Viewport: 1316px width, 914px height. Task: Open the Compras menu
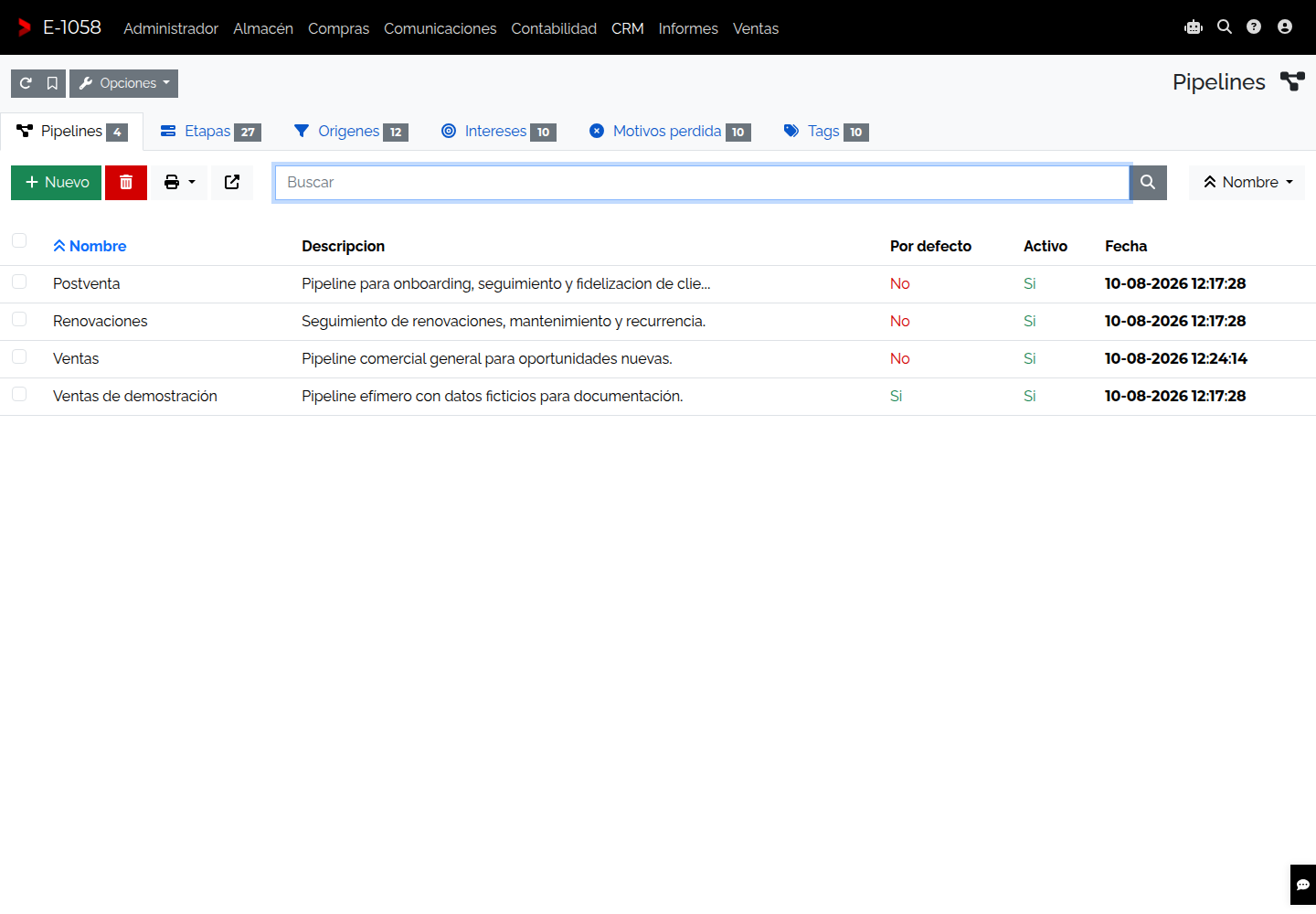pyautogui.click(x=338, y=28)
